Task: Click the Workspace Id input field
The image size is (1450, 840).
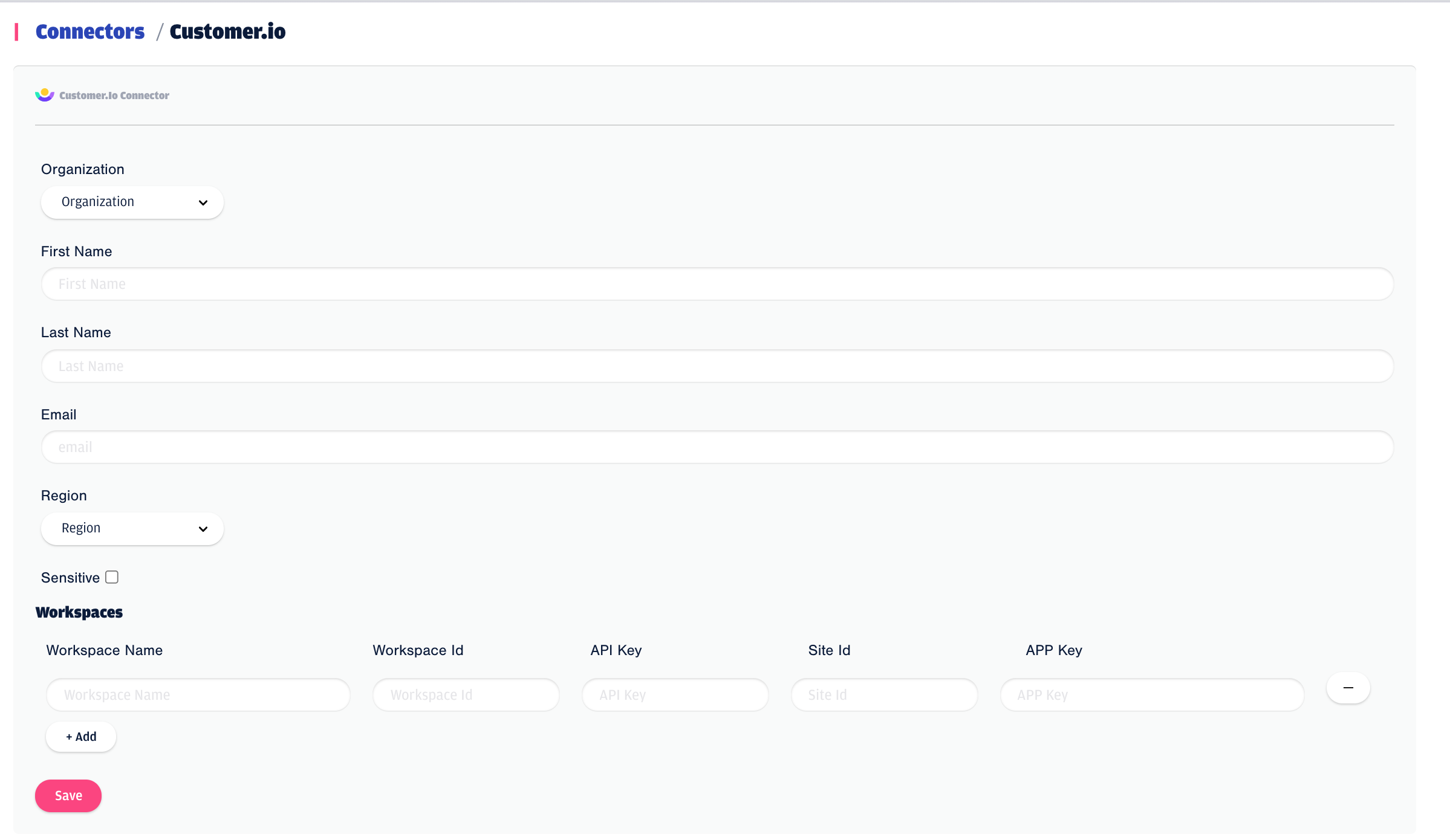Action: pos(466,695)
